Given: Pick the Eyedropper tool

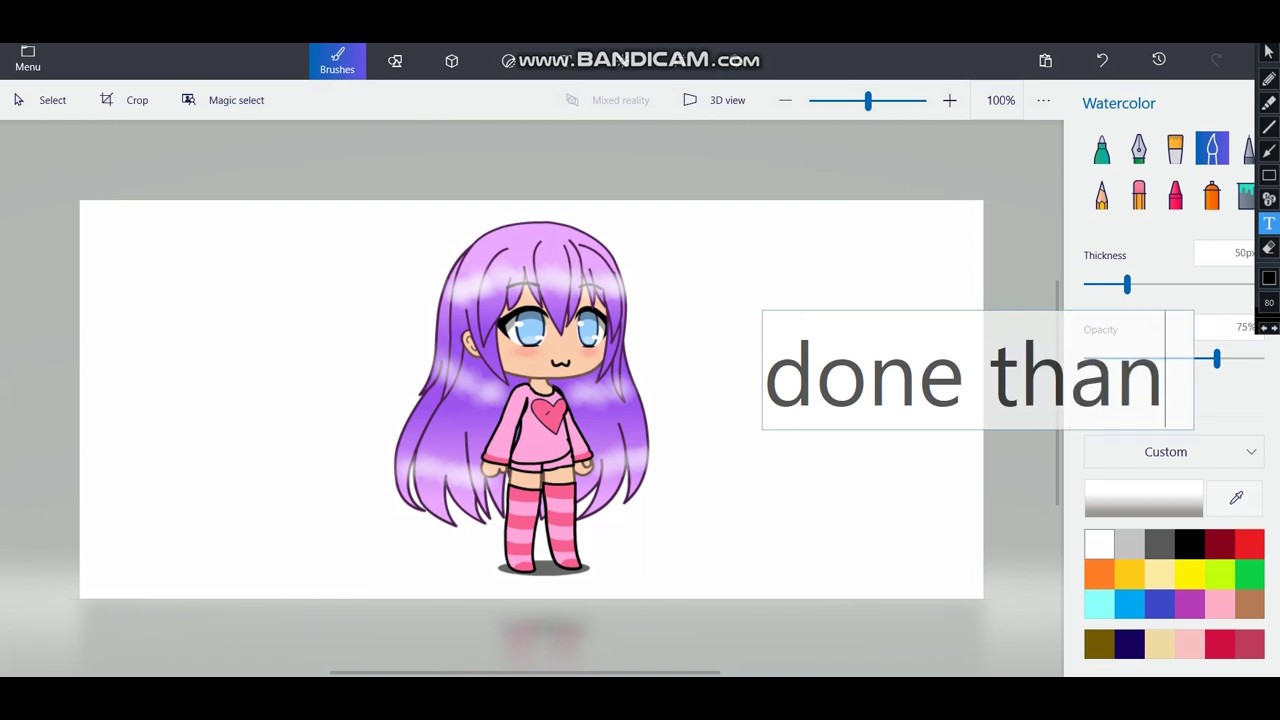Looking at the screenshot, I should (1236, 498).
